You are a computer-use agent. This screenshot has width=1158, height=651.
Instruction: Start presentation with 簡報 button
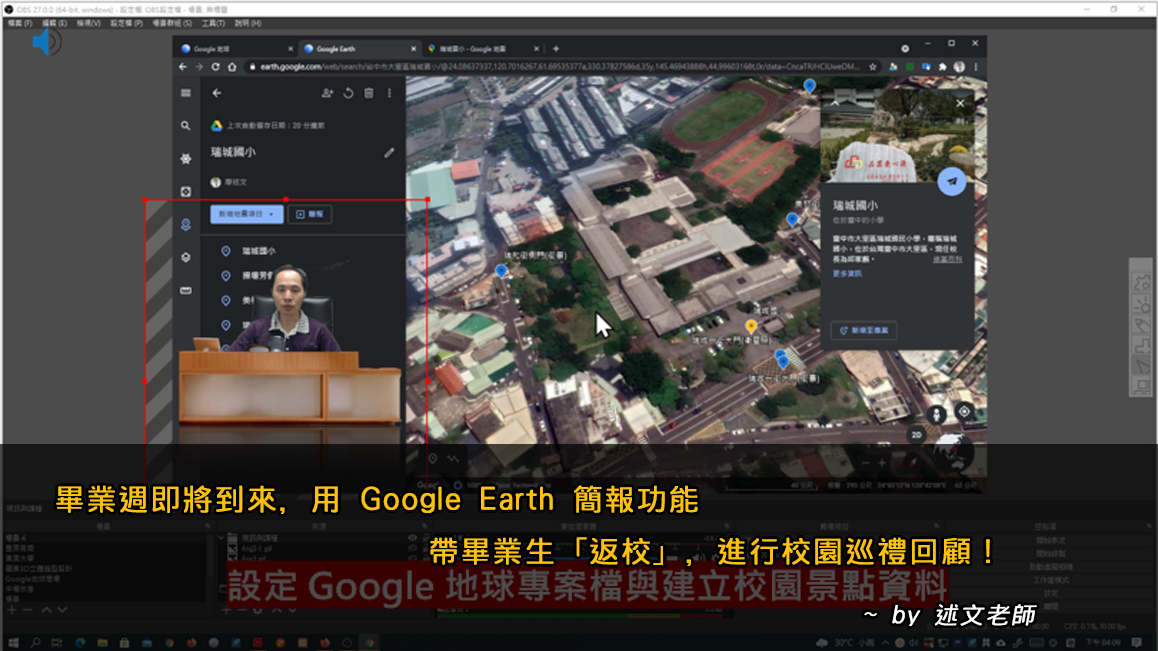click(310, 214)
